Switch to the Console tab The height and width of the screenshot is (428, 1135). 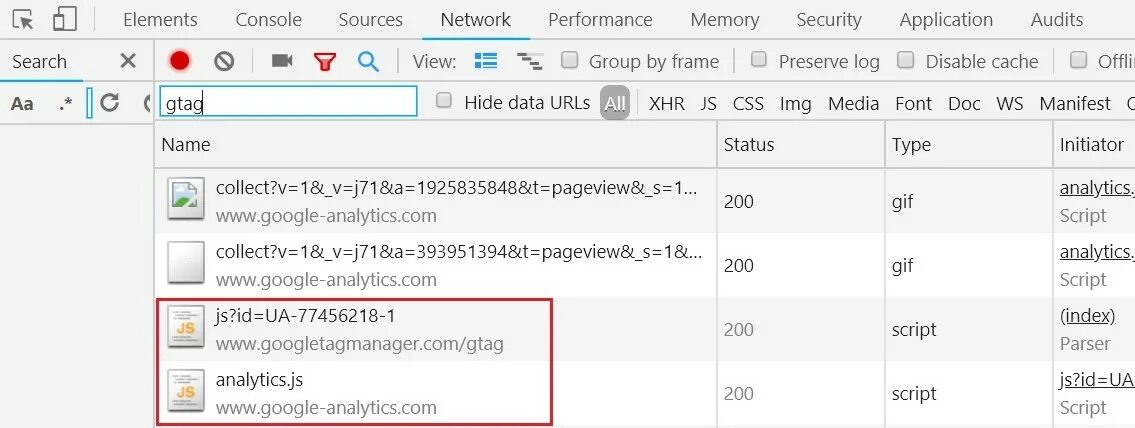pyautogui.click(x=268, y=20)
